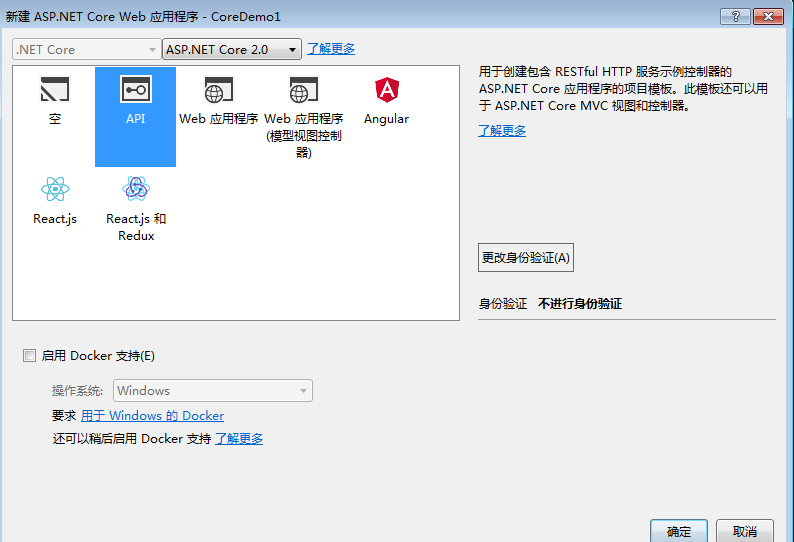Select the Angular template icon

(387, 90)
